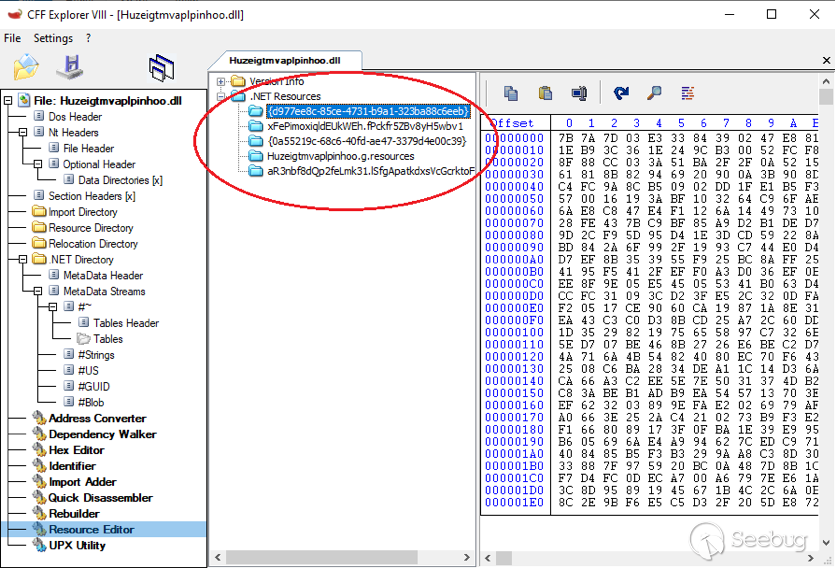Click offset row 000001E0 in hex view
This screenshot has width=835, height=568.
[x=514, y=502]
